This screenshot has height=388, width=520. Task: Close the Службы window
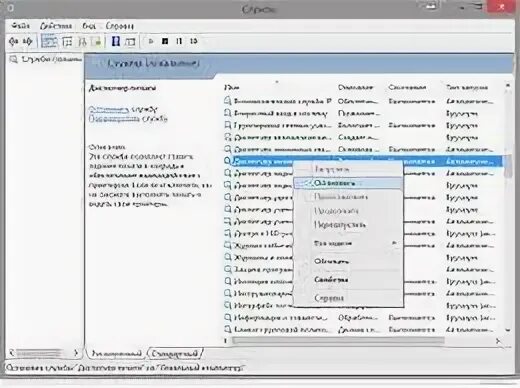point(502,7)
